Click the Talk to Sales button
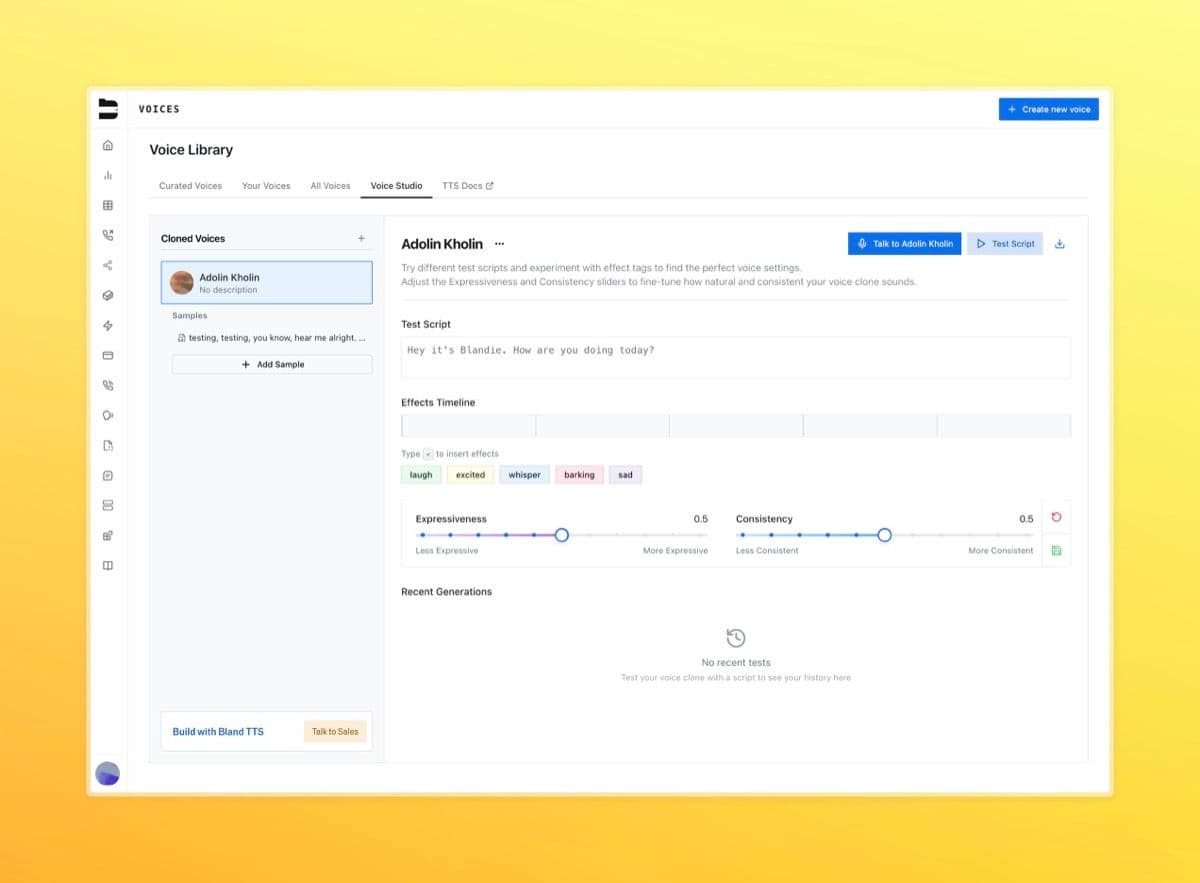 click(335, 732)
